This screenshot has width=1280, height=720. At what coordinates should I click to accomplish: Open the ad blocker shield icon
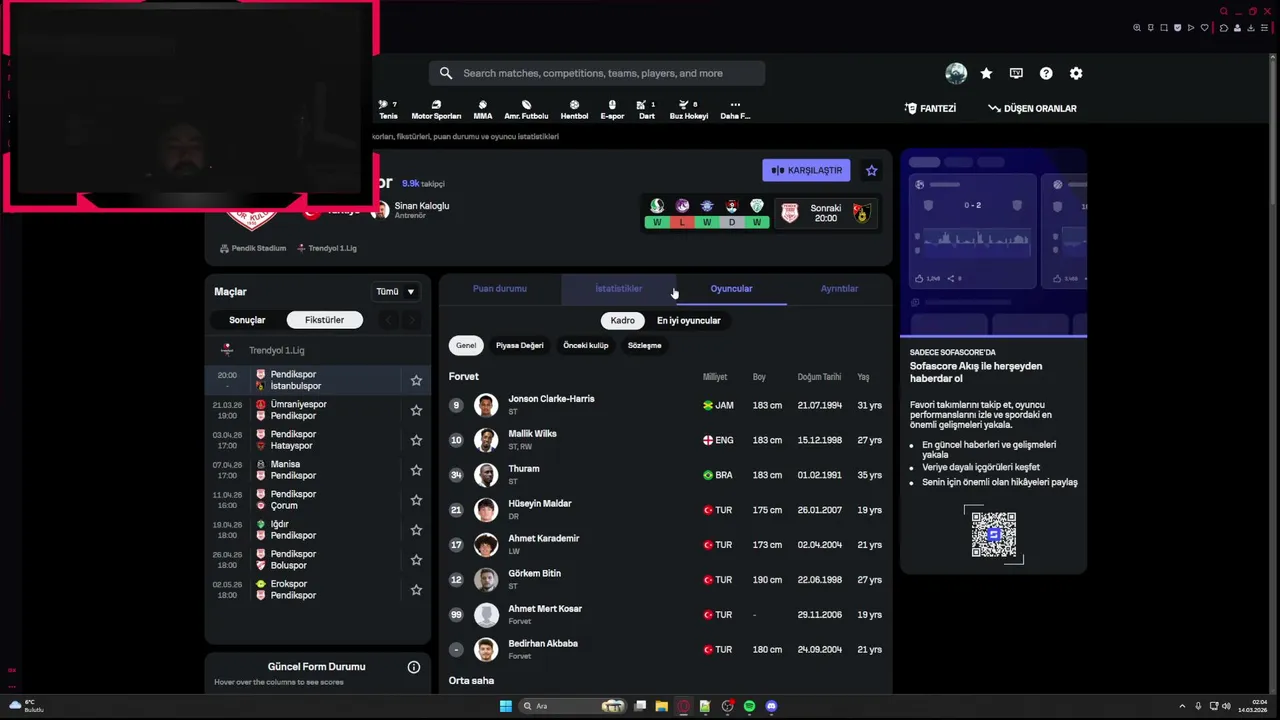pyautogui.click(x=1178, y=28)
